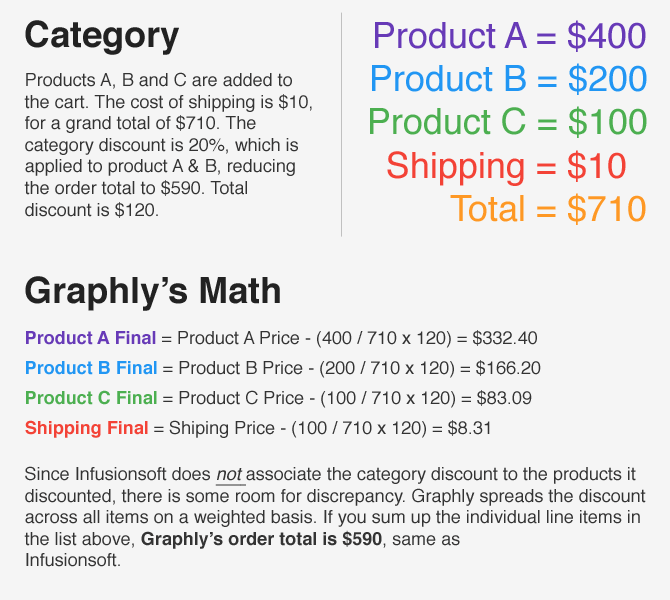
Task: Click the $166.20 result value
Action: tap(508, 368)
